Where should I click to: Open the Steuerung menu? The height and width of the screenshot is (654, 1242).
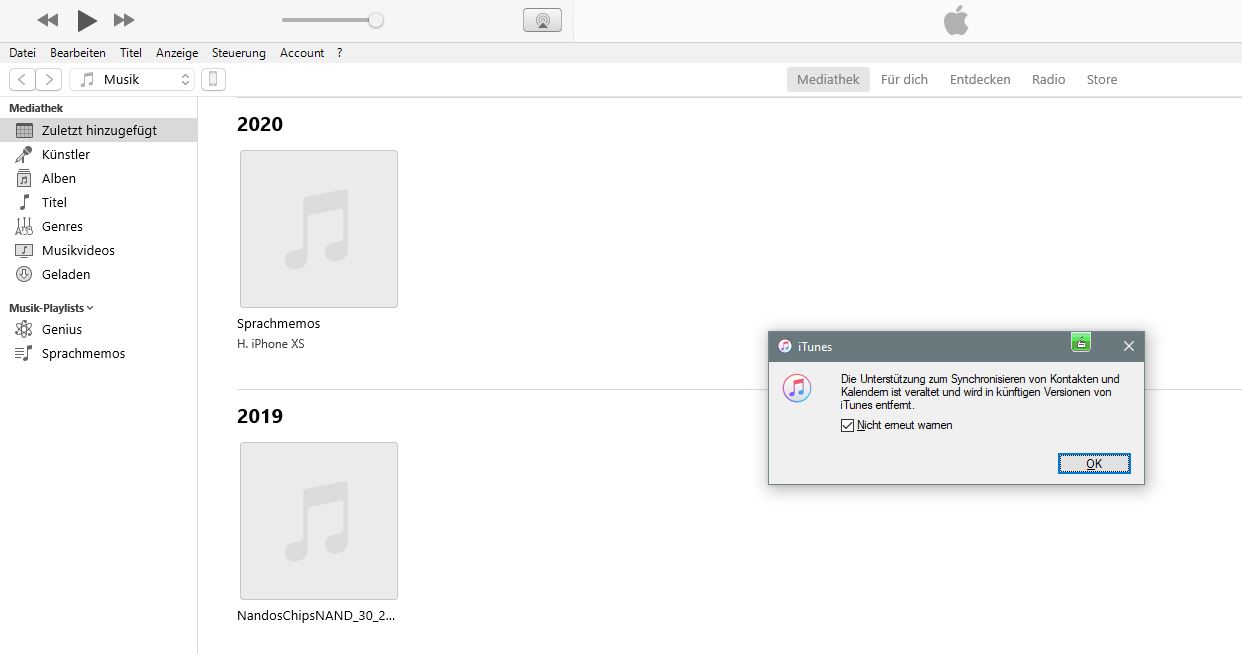pyautogui.click(x=239, y=53)
